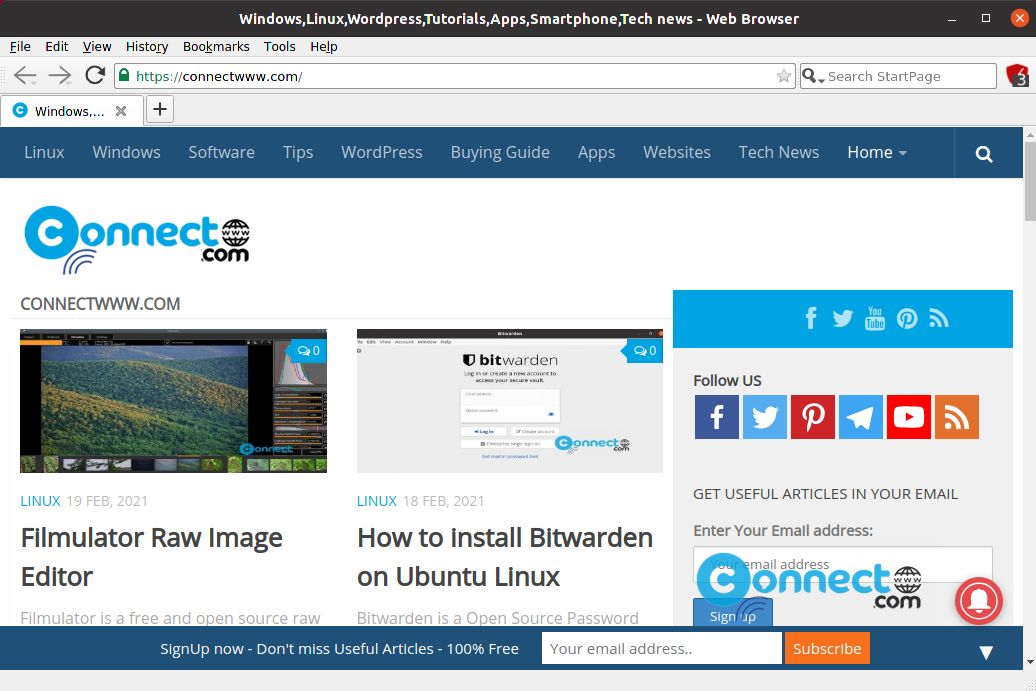Open the Filmulator article thumbnail
The height and width of the screenshot is (691, 1036).
(173, 401)
